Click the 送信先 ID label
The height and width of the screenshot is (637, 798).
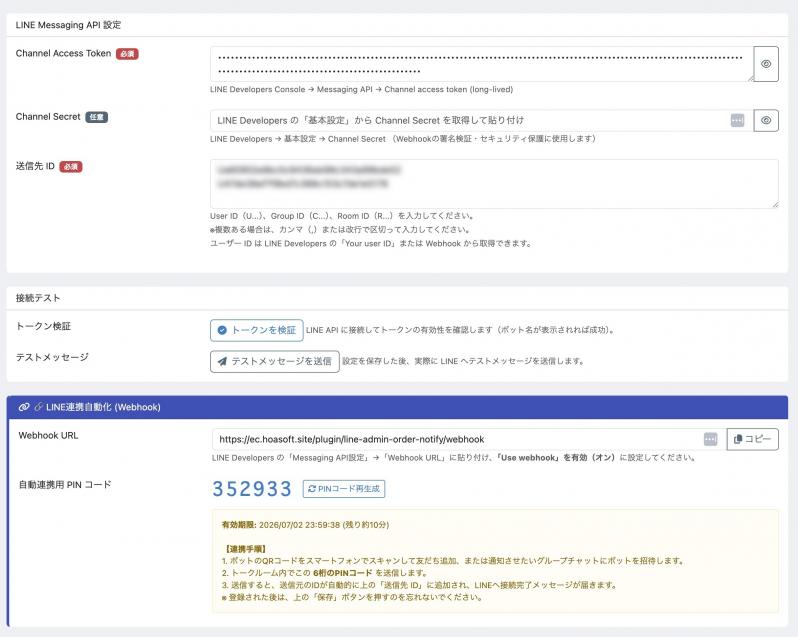pyautogui.click(x=35, y=166)
